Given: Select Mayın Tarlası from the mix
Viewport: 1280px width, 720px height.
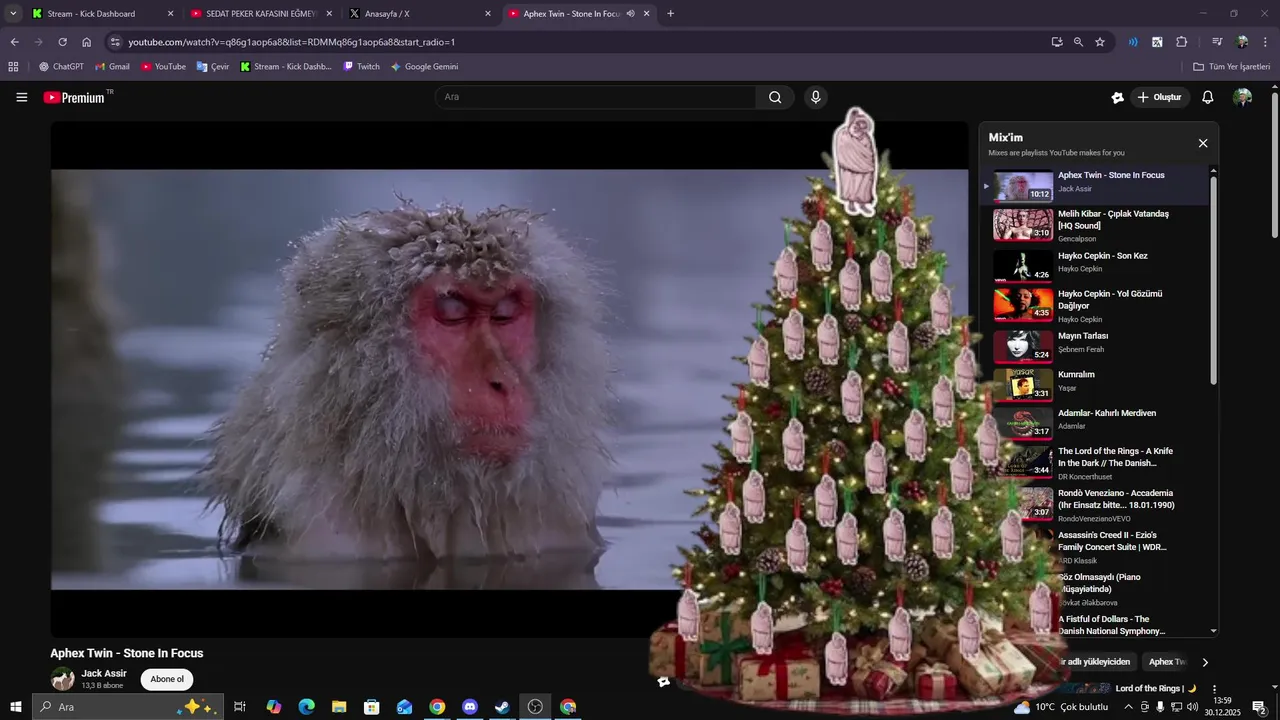Looking at the screenshot, I should [1100, 345].
